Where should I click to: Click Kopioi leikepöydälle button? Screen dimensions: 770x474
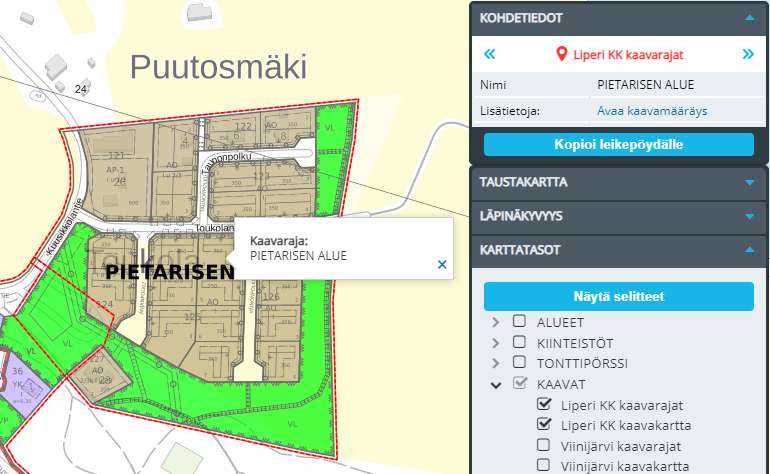coord(619,144)
